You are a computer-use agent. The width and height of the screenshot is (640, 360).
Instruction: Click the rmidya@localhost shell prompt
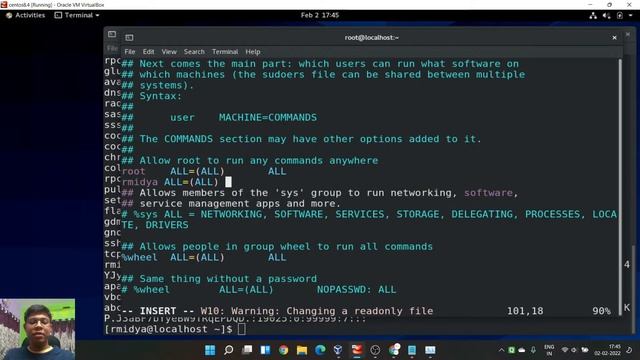tap(169, 329)
